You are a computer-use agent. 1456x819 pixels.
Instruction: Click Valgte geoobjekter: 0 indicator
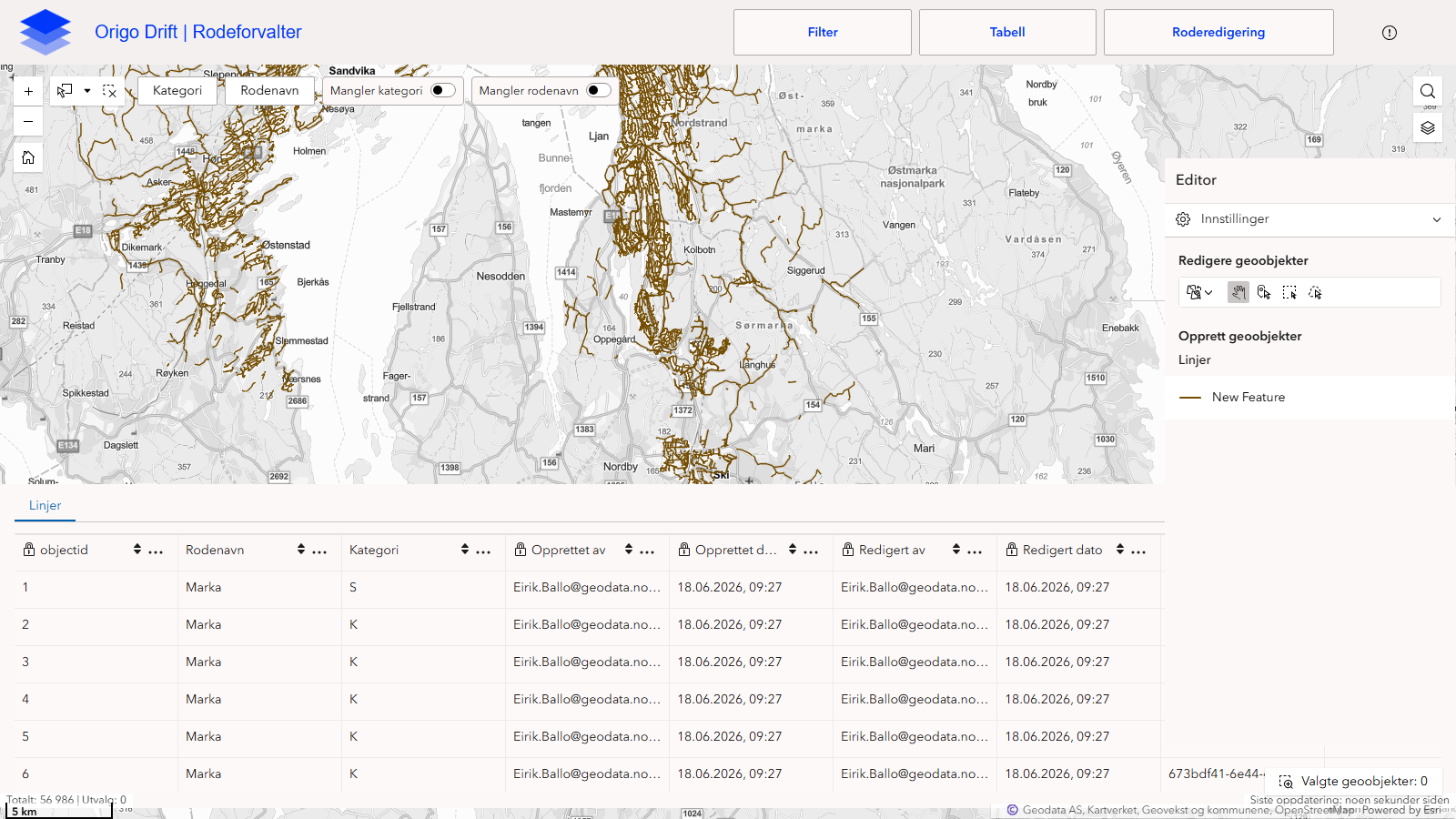tap(1354, 782)
